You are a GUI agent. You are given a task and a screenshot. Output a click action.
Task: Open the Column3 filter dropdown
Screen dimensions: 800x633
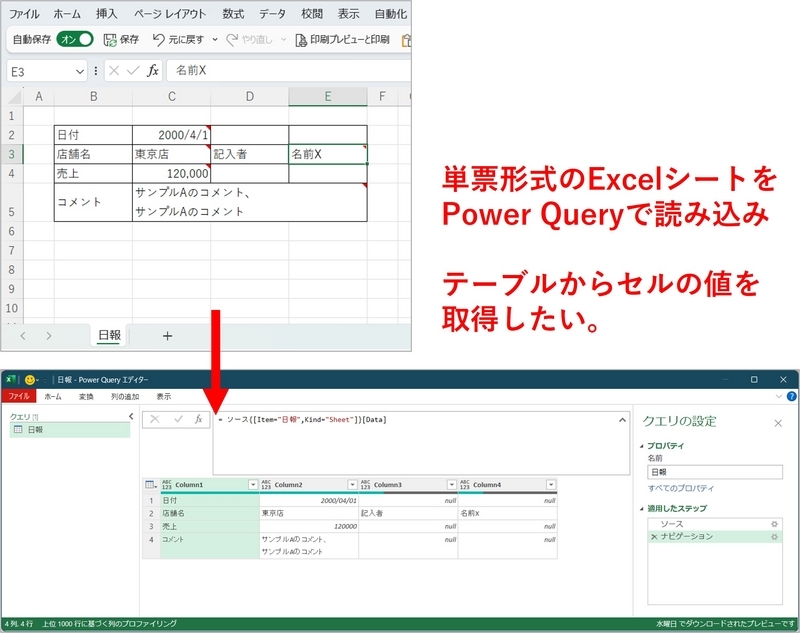[x=452, y=485]
